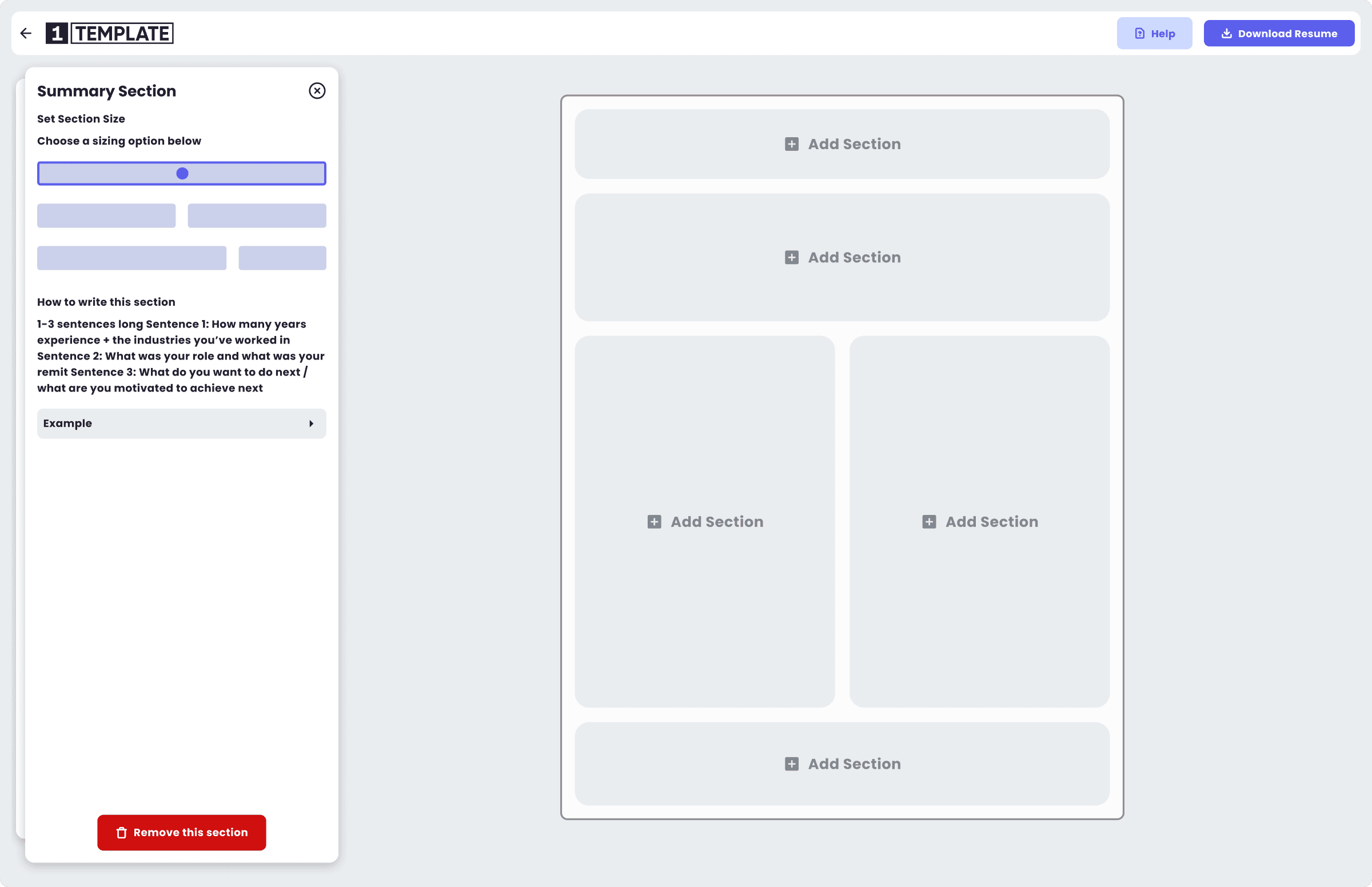The width and height of the screenshot is (1372, 887).
Task: Open the Help button
Action: pos(1154,33)
